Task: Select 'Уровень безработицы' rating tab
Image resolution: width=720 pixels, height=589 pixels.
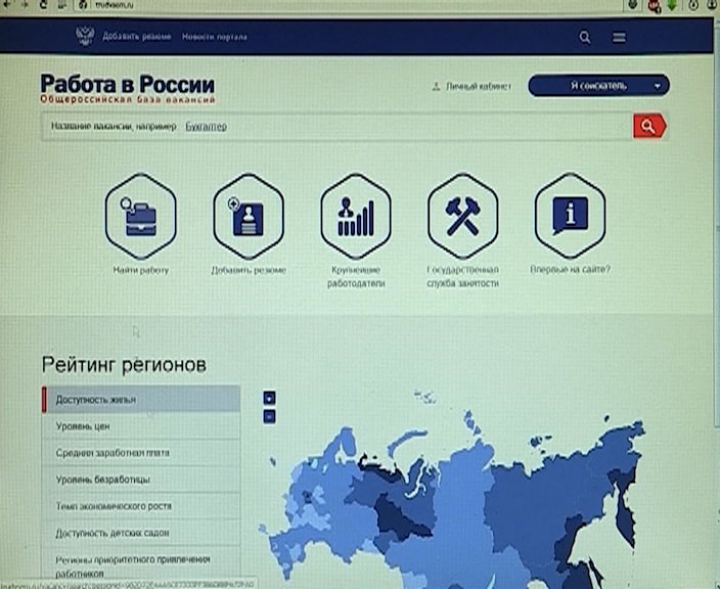Action: [141, 480]
